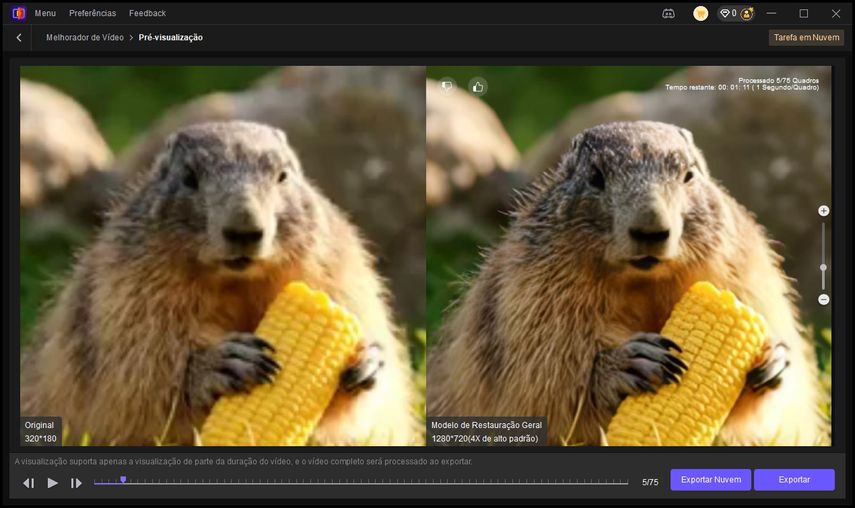Go back with the arrow icon
Image resolution: width=855 pixels, height=508 pixels.
[19, 38]
